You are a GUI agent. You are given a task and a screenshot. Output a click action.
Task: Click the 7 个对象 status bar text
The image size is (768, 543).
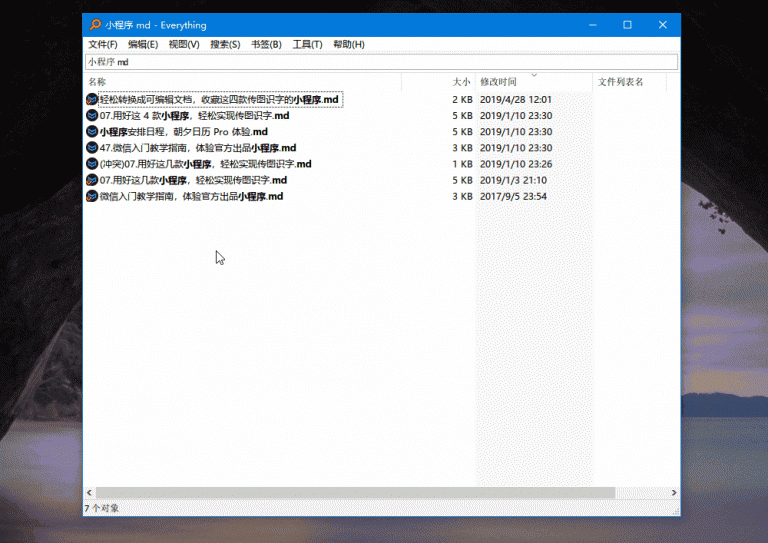(102, 508)
